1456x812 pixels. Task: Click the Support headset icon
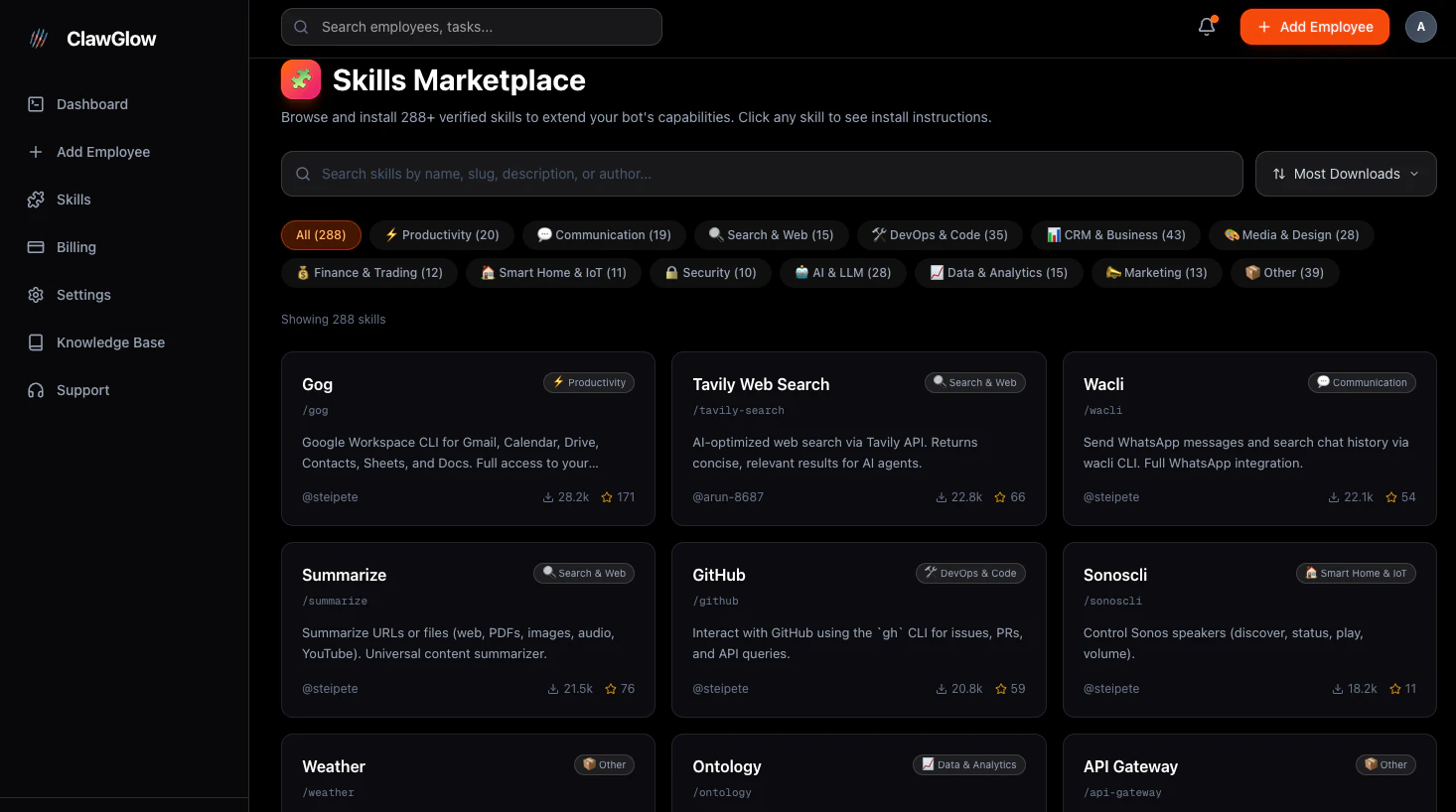pyautogui.click(x=36, y=390)
